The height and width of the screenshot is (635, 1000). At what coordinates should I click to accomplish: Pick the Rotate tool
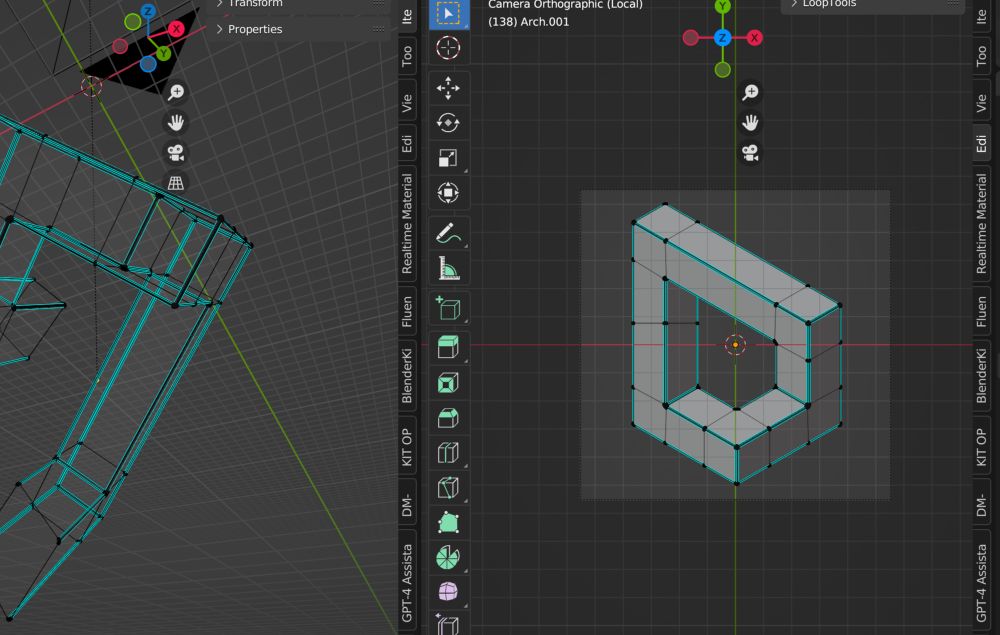[448, 123]
